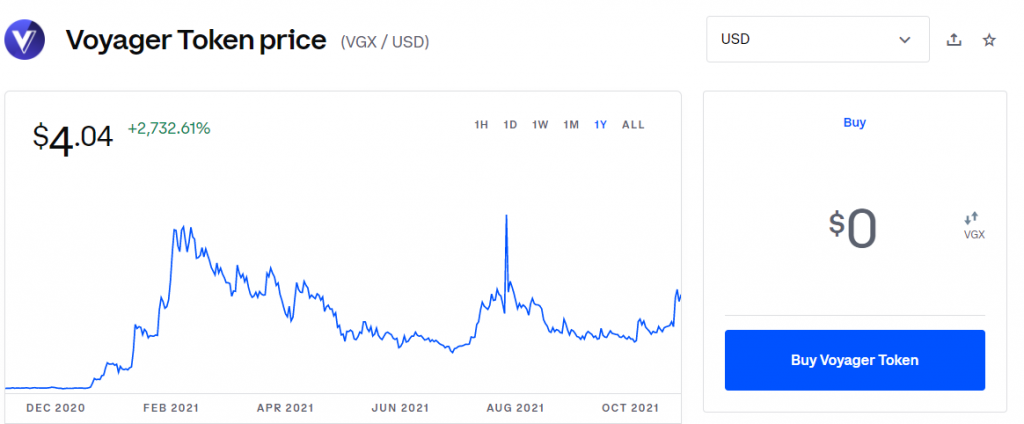Screen dimensions: 1024x424
Task: Click the FEB 2021 axis label
Action: [171, 408]
